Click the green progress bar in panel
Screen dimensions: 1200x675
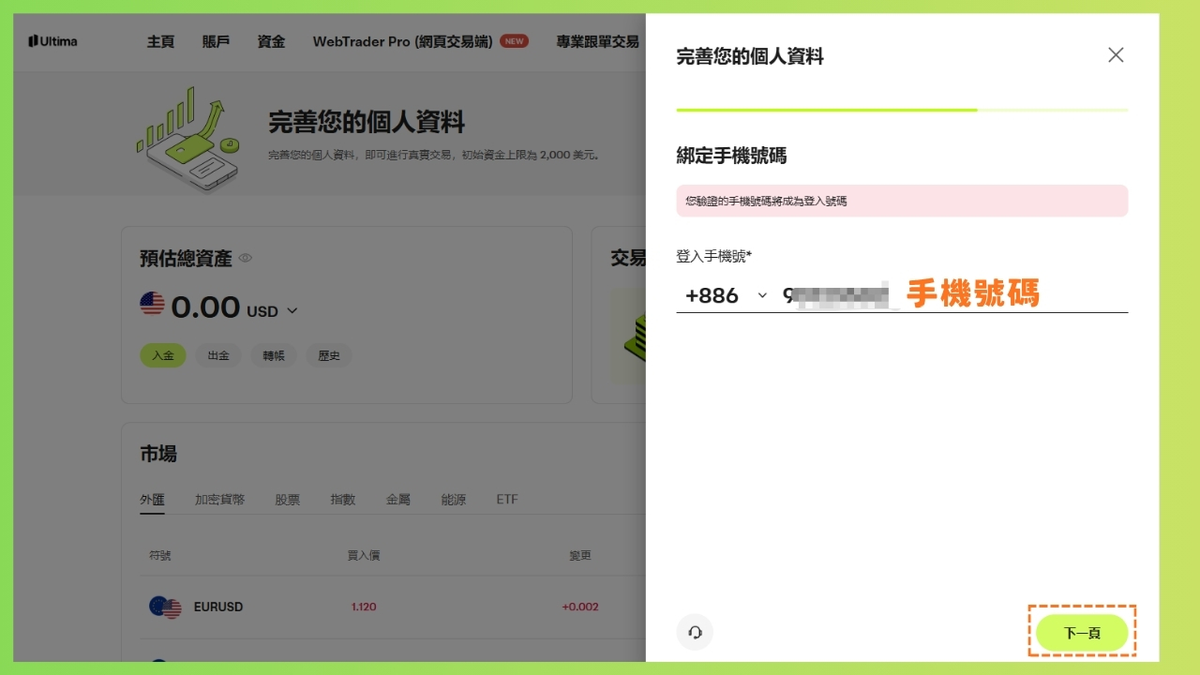tap(826, 110)
